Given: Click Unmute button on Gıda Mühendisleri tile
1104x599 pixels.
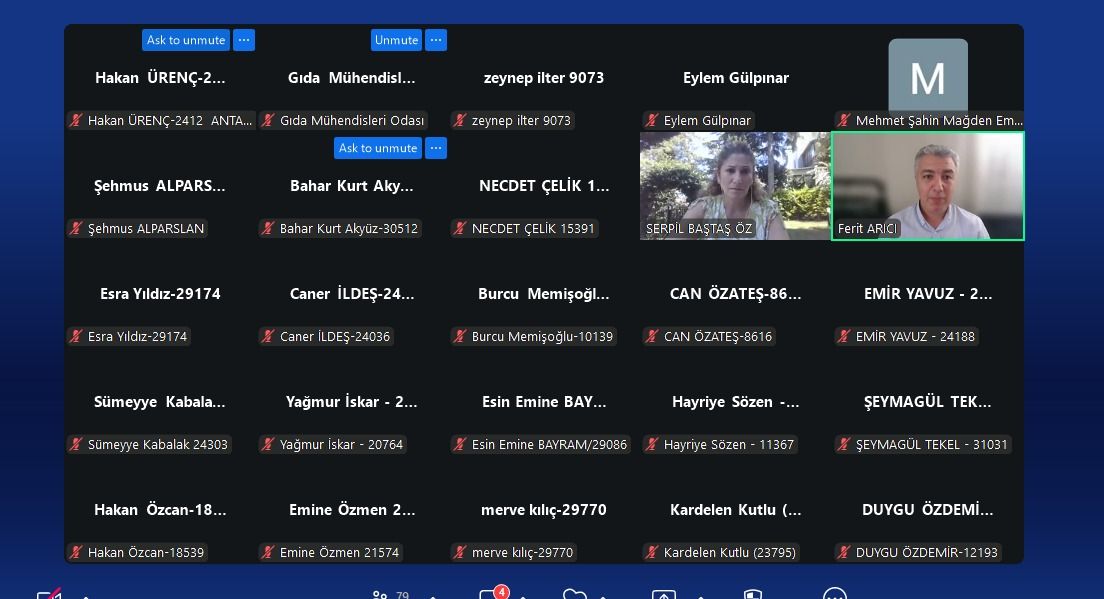Looking at the screenshot, I should (x=396, y=40).
